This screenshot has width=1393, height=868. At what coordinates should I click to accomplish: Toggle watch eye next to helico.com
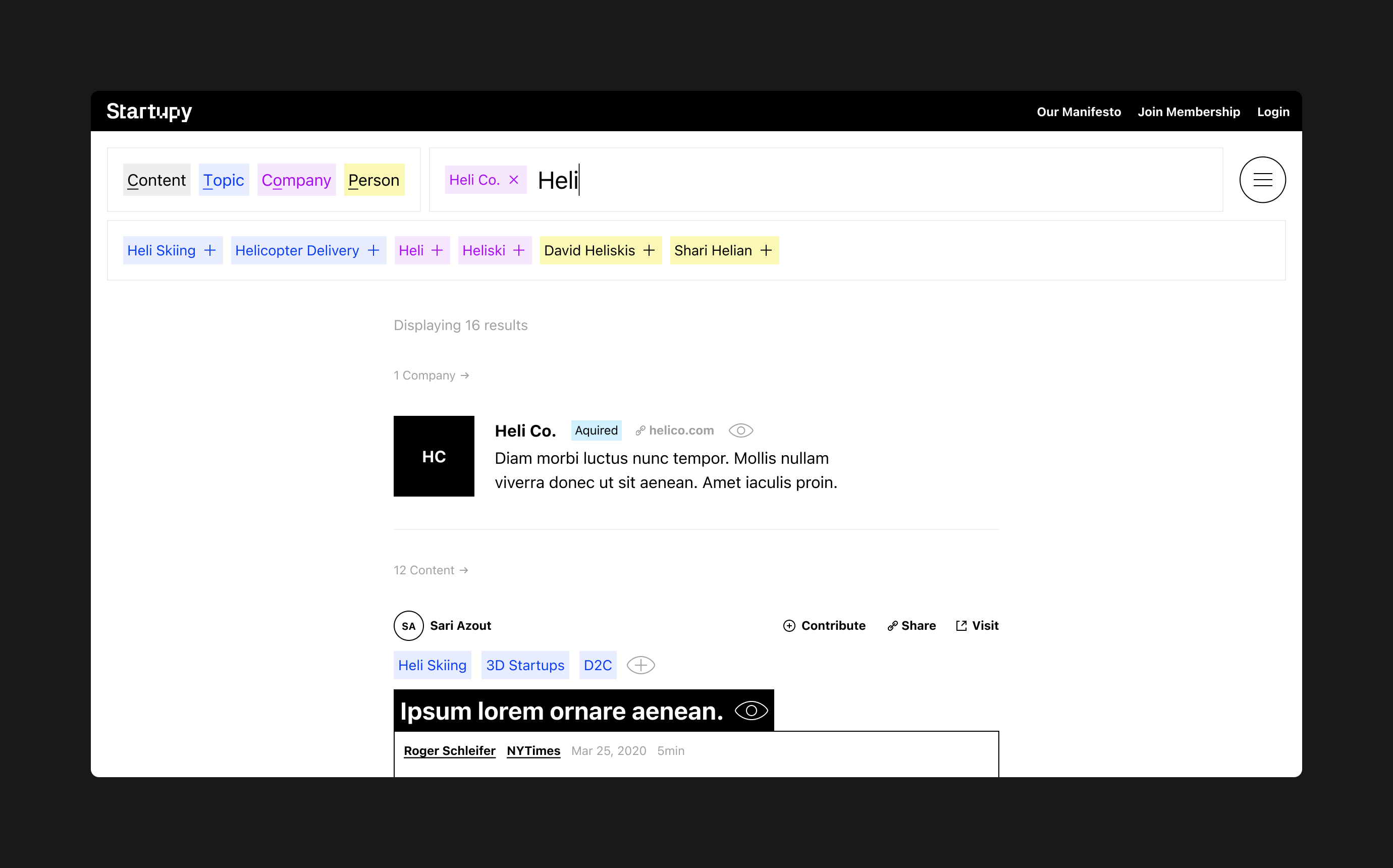pyautogui.click(x=740, y=430)
